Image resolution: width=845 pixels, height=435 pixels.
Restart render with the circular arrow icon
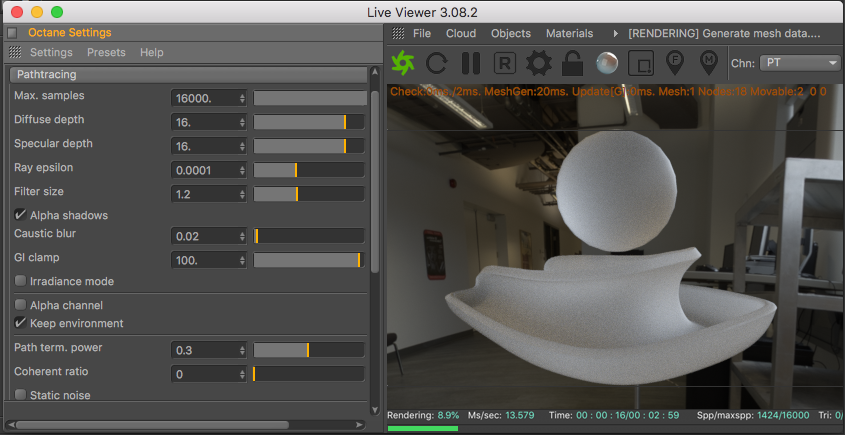click(x=436, y=63)
